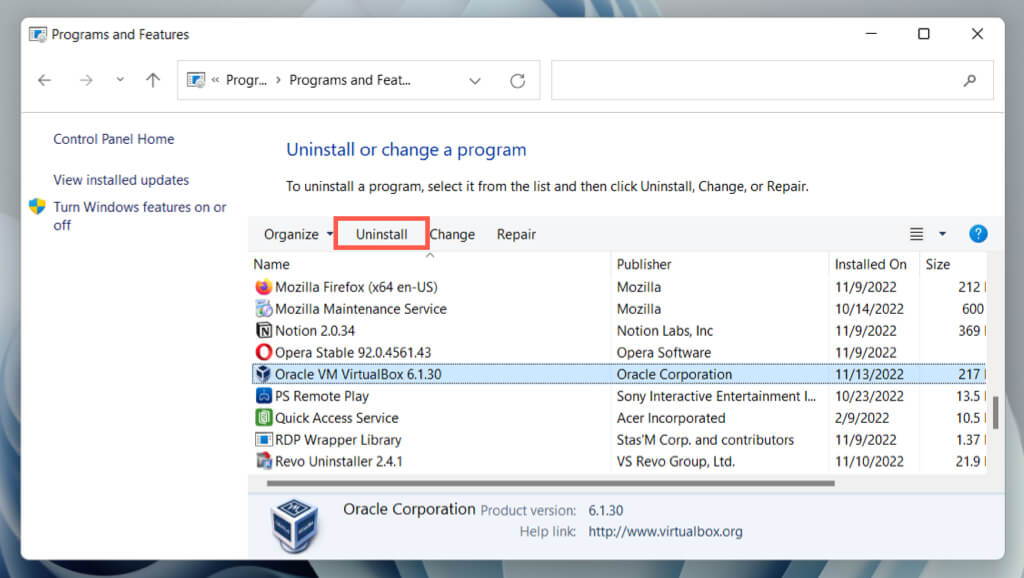Click the Mozilla Maintenance Service icon
This screenshot has width=1024, height=578.
tap(263, 308)
